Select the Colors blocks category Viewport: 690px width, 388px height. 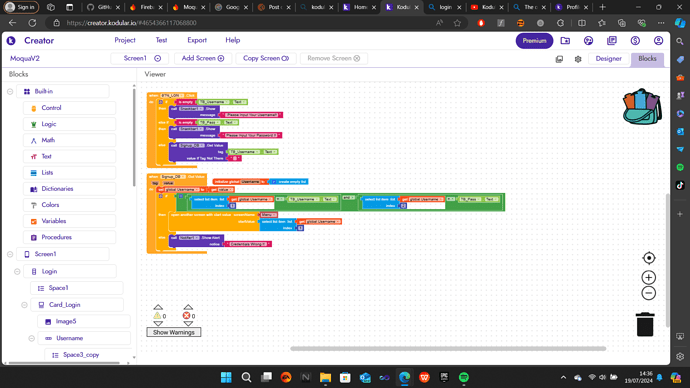tap(69, 205)
